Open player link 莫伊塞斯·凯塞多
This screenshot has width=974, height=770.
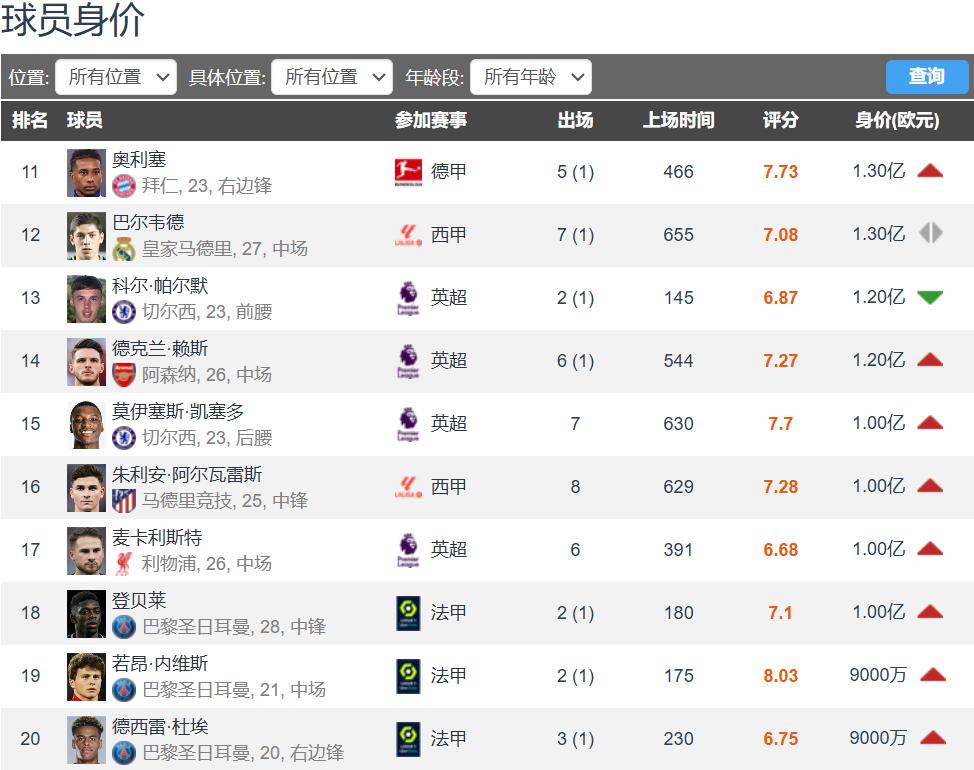[x=178, y=411]
